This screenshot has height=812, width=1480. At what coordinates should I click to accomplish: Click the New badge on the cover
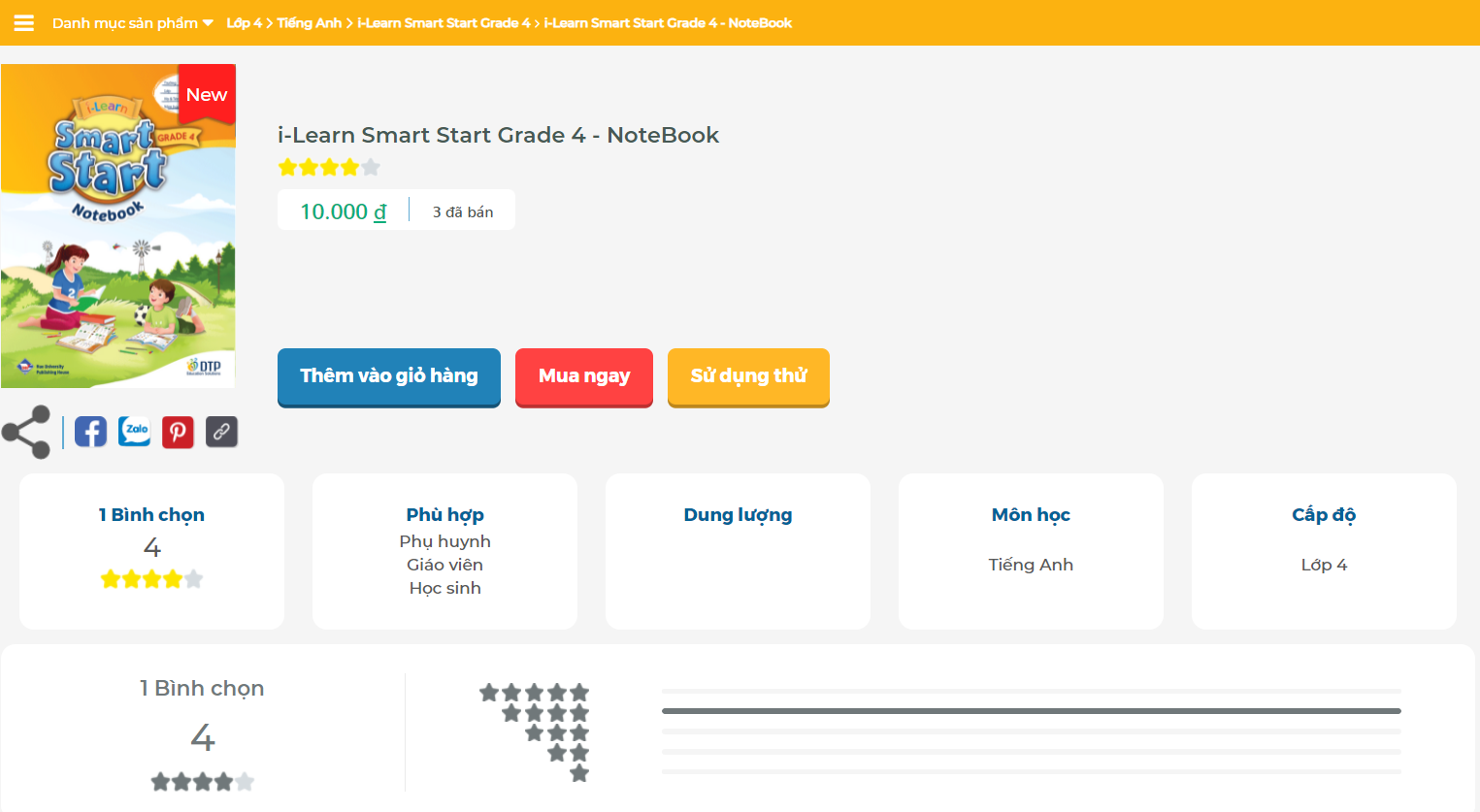207,94
